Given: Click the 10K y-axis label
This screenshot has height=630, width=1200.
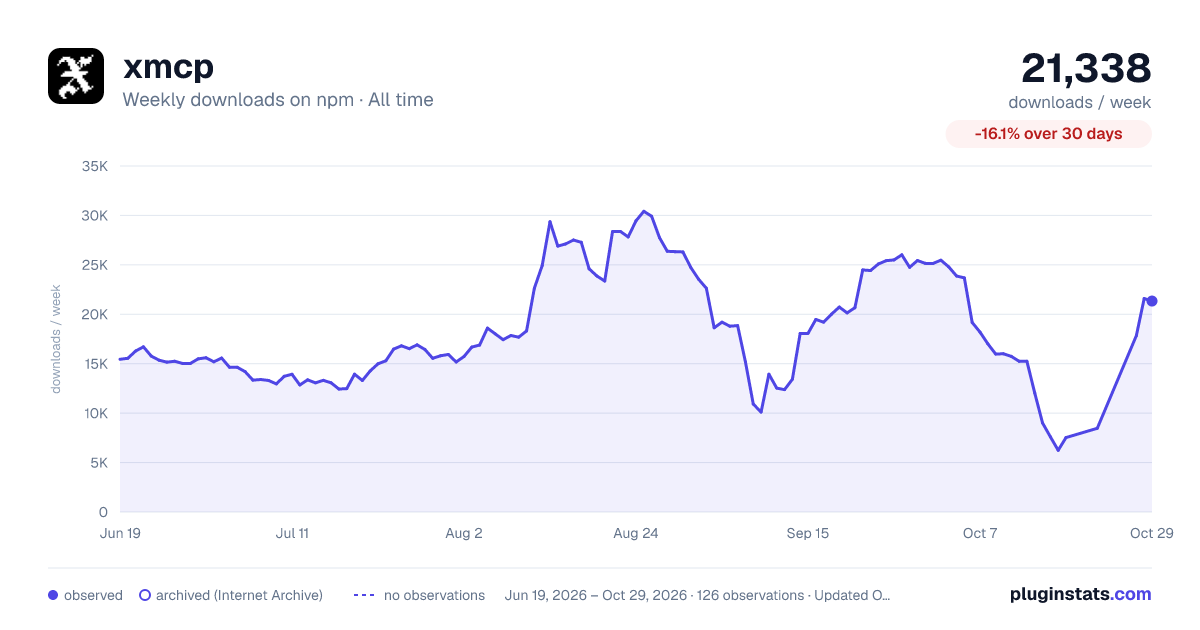Looking at the screenshot, I should [x=94, y=413].
